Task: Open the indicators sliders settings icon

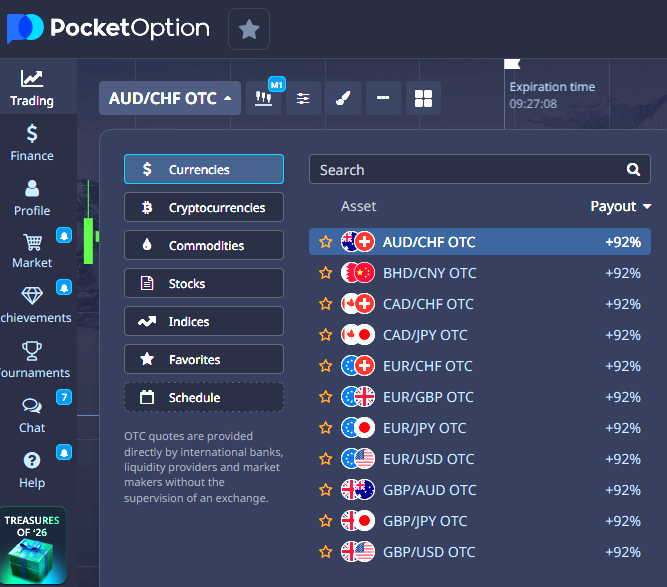Action: [303, 98]
